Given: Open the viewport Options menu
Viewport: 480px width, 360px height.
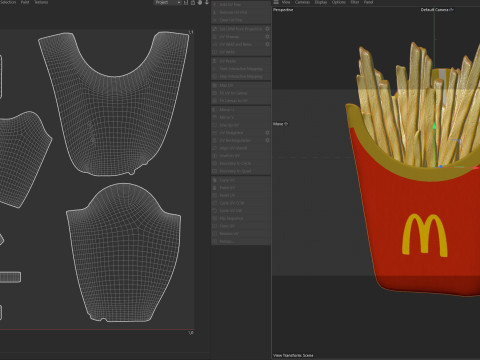Looking at the screenshot, I should coord(339,2).
